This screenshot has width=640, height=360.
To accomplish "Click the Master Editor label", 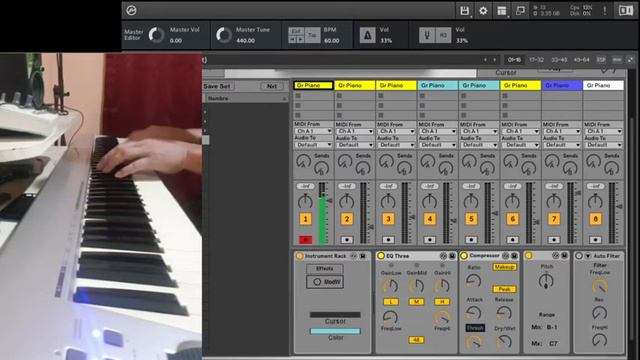I will 133,35.
